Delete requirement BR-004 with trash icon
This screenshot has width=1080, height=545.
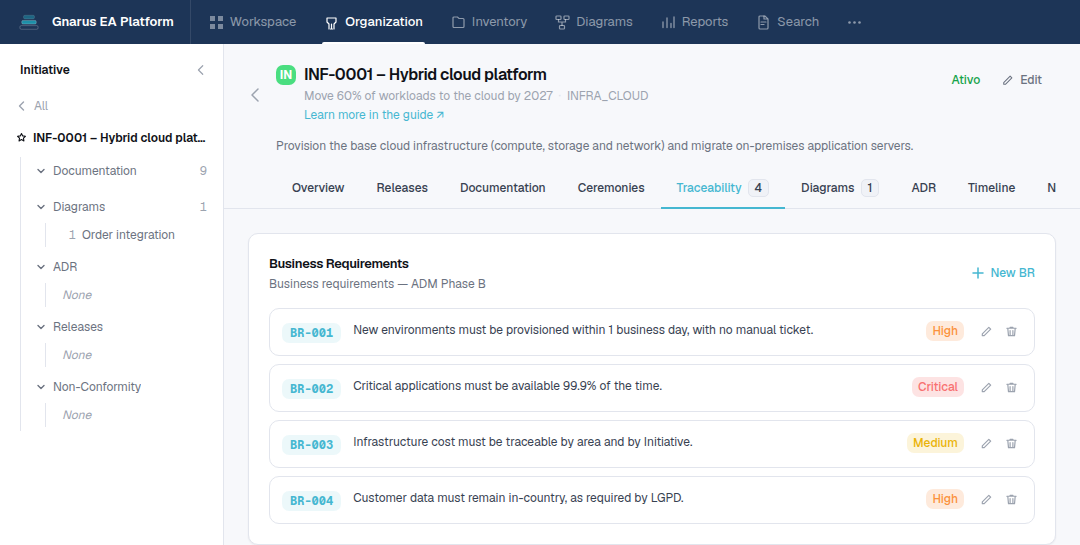tap(1011, 499)
